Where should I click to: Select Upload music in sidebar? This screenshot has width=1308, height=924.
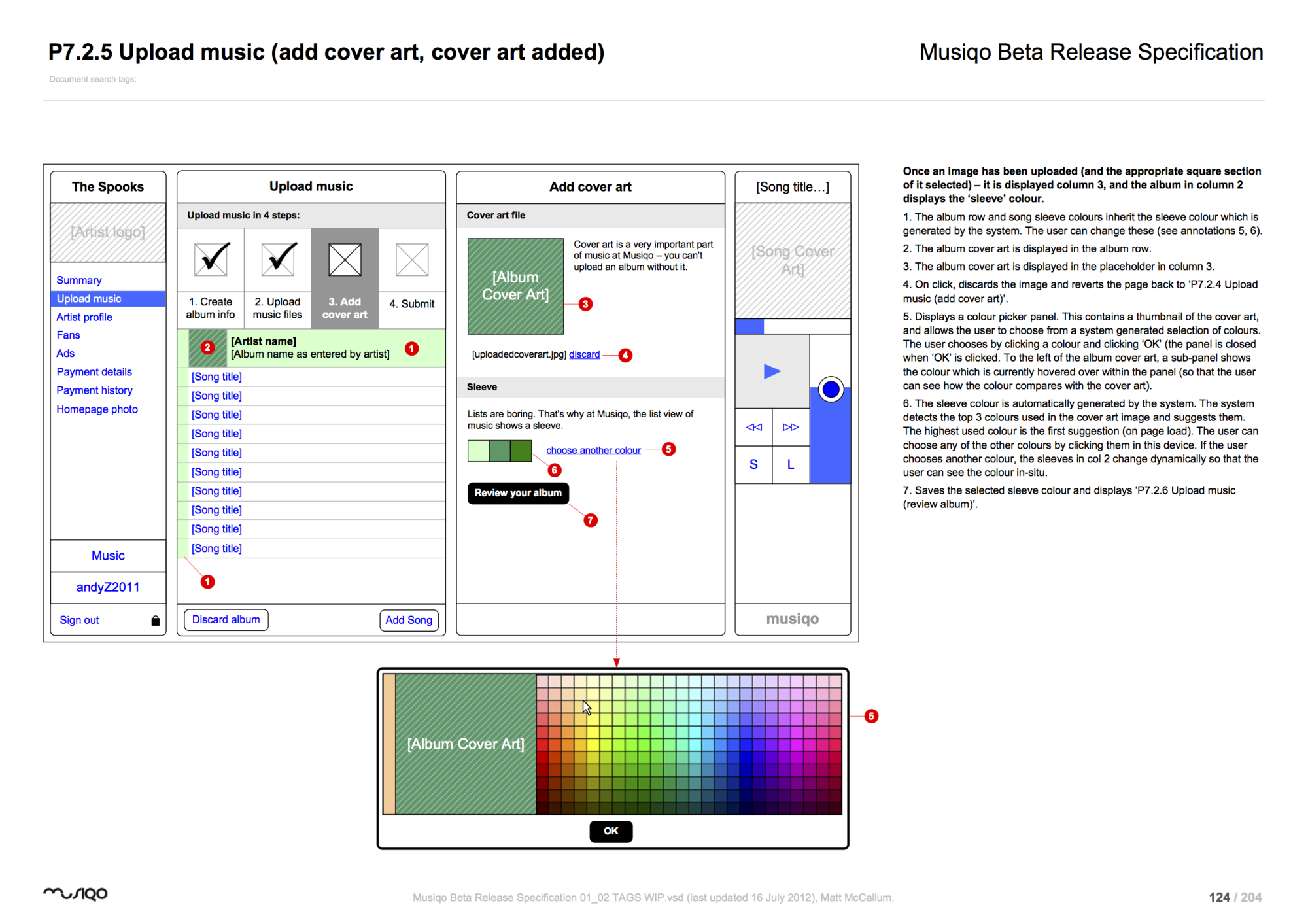108,299
